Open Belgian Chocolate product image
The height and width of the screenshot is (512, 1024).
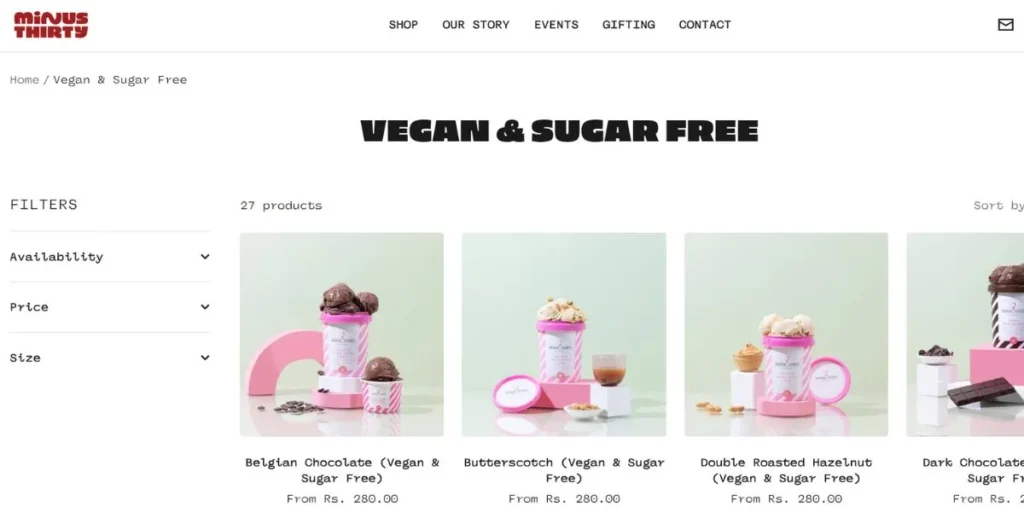[x=342, y=334]
